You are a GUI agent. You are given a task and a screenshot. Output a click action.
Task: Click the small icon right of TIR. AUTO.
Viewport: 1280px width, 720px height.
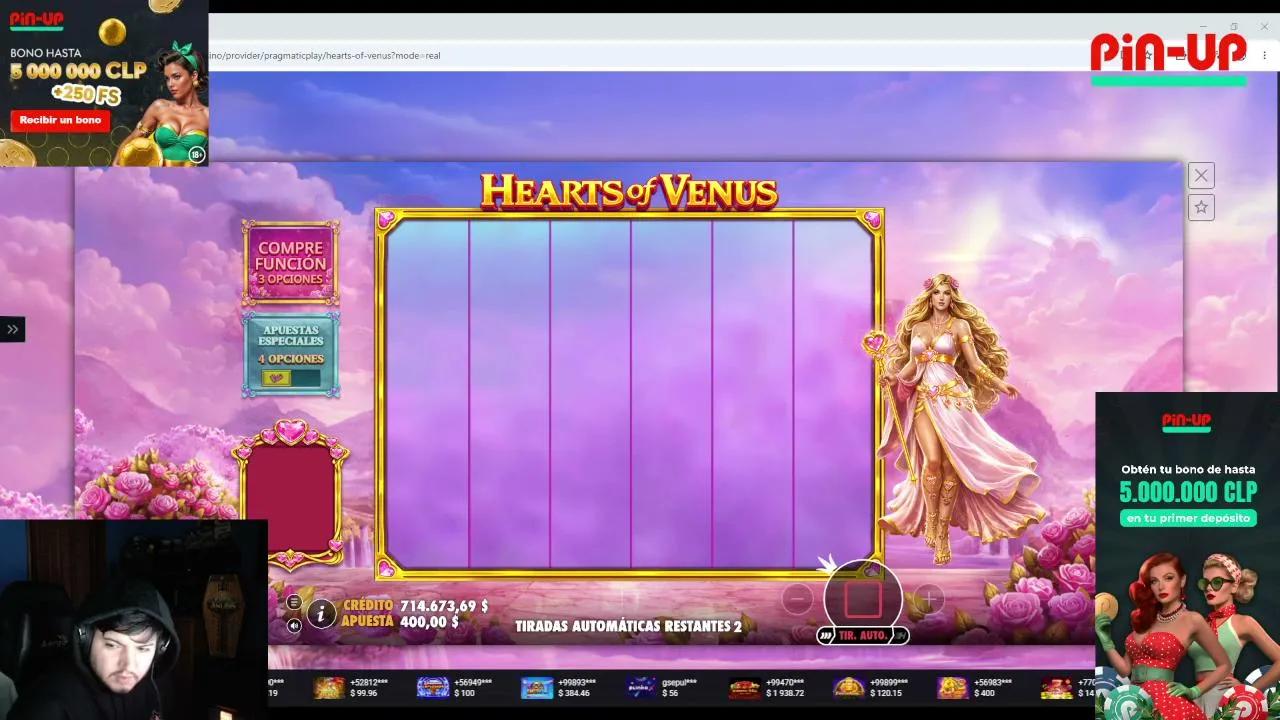coord(899,635)
